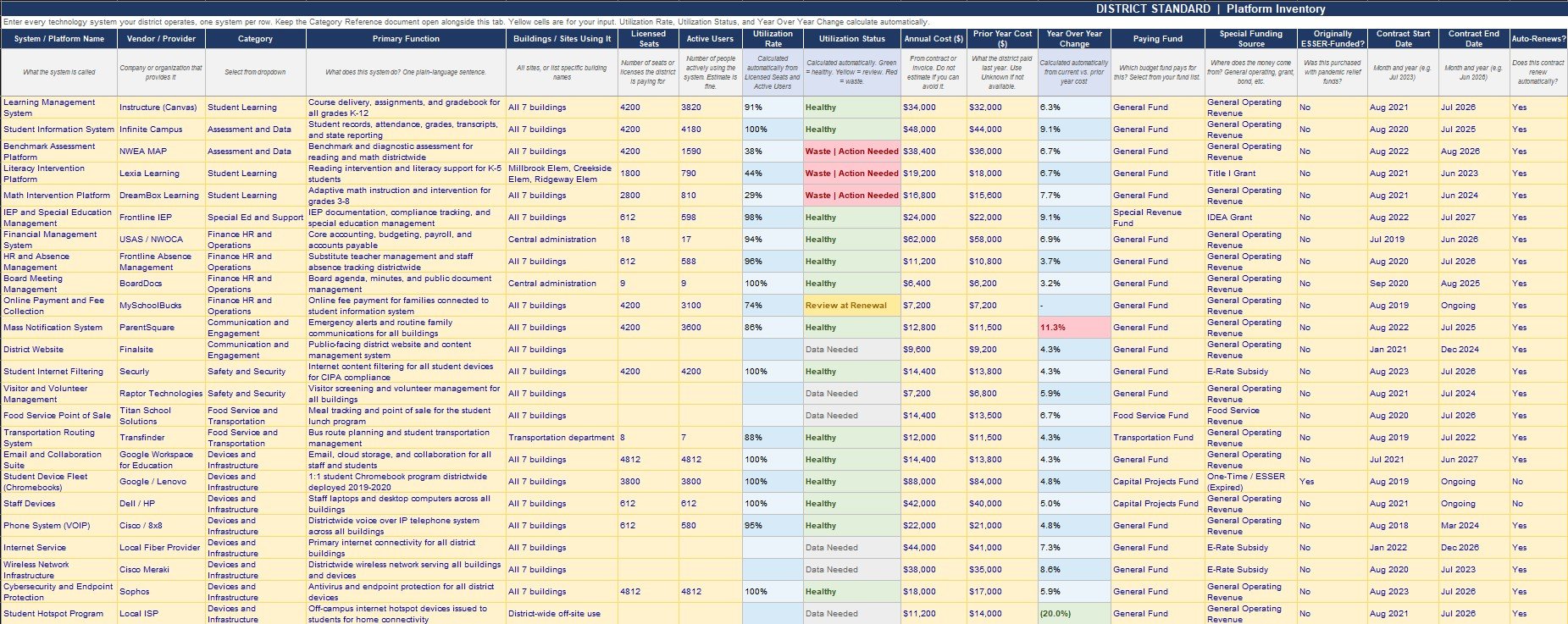Viewport: 1568px width, 624px height.
Task: Select the 'MySchoolBucks' vendor cell
Action: click(x=161, y=306)
